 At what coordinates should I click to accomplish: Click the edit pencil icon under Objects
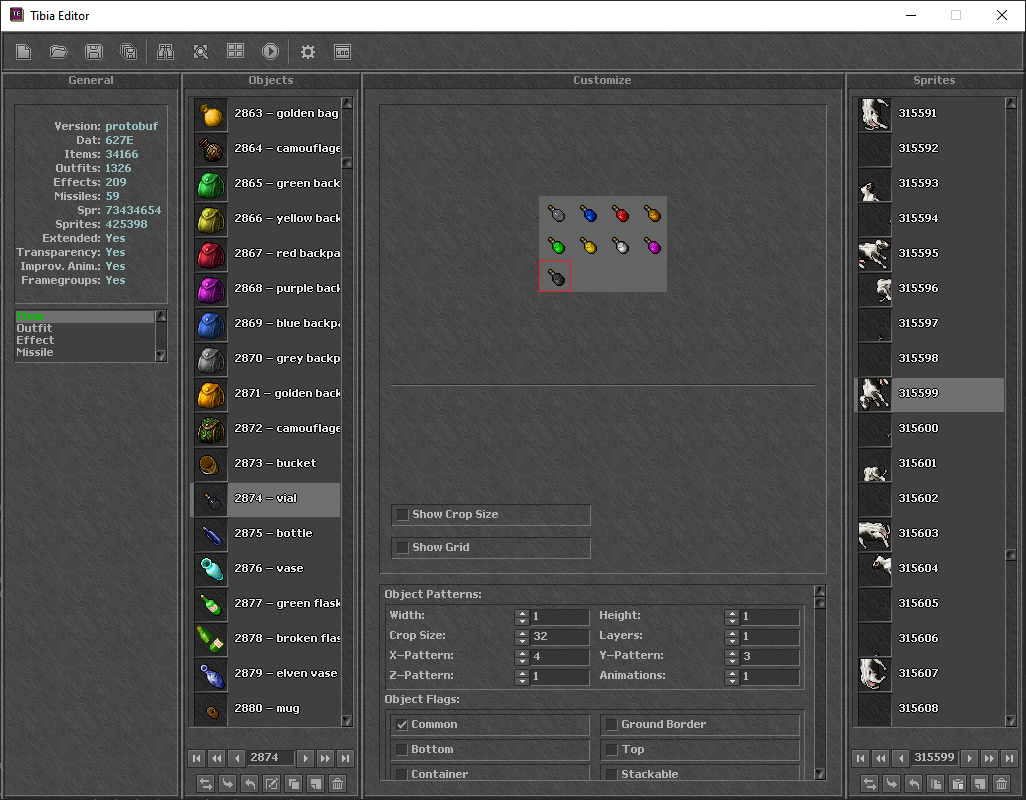pyautogui.click(x=272, y=784)
